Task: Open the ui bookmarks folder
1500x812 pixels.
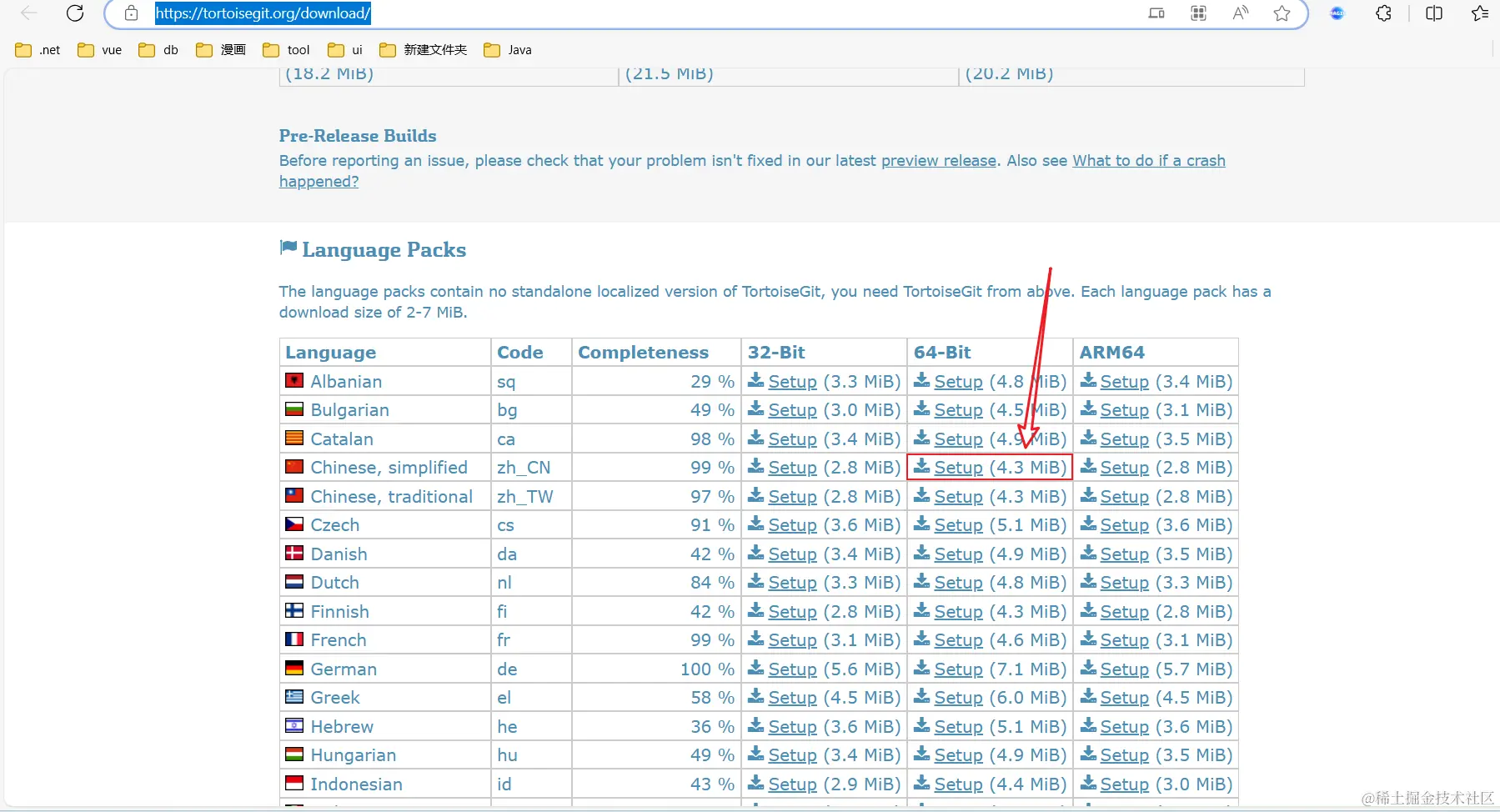Action: tap(345, 50)
